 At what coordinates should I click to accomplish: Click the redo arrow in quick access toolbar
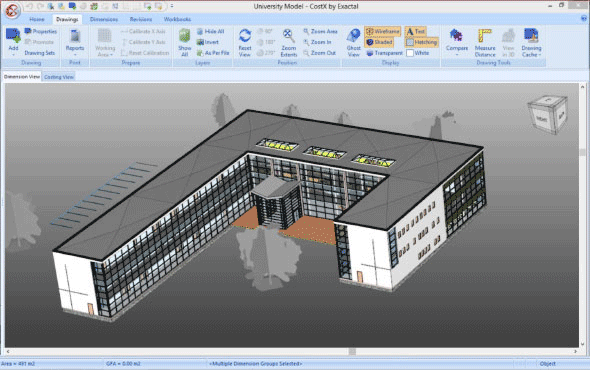coord(40,6)
